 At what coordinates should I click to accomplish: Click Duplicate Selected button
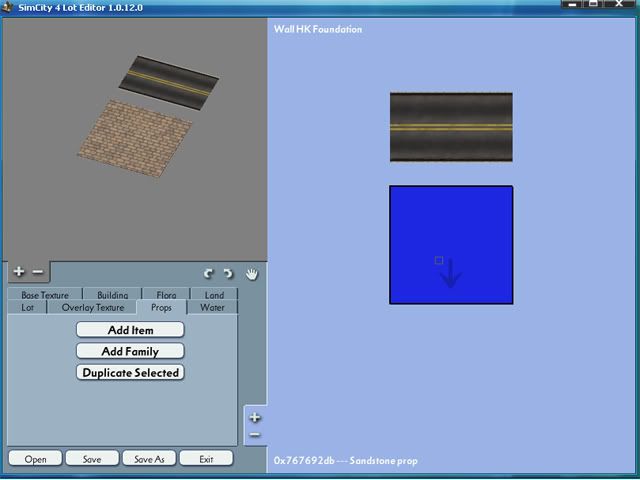pos(130,372)
